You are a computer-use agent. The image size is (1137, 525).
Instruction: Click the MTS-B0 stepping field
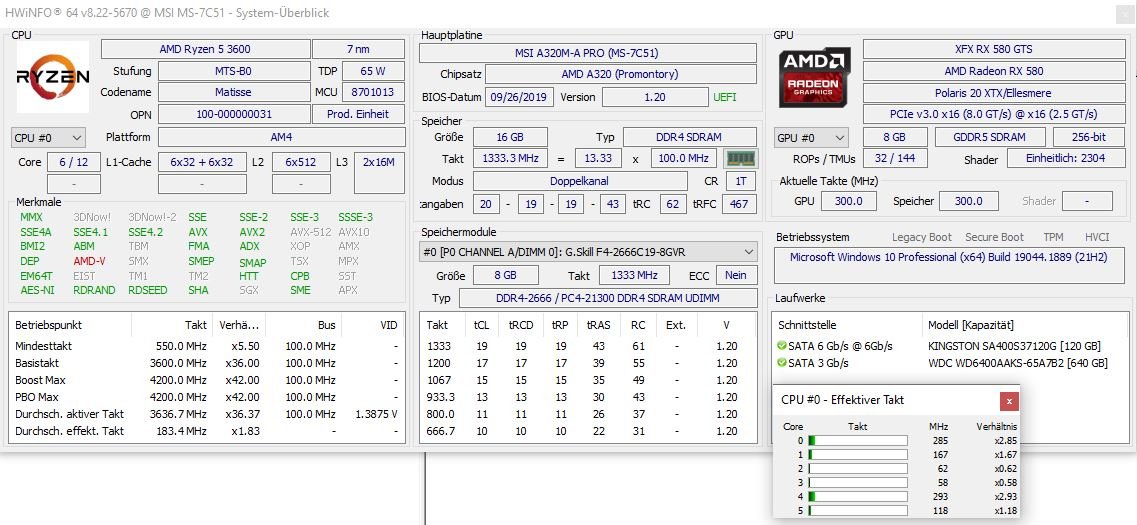coord(233,71)
